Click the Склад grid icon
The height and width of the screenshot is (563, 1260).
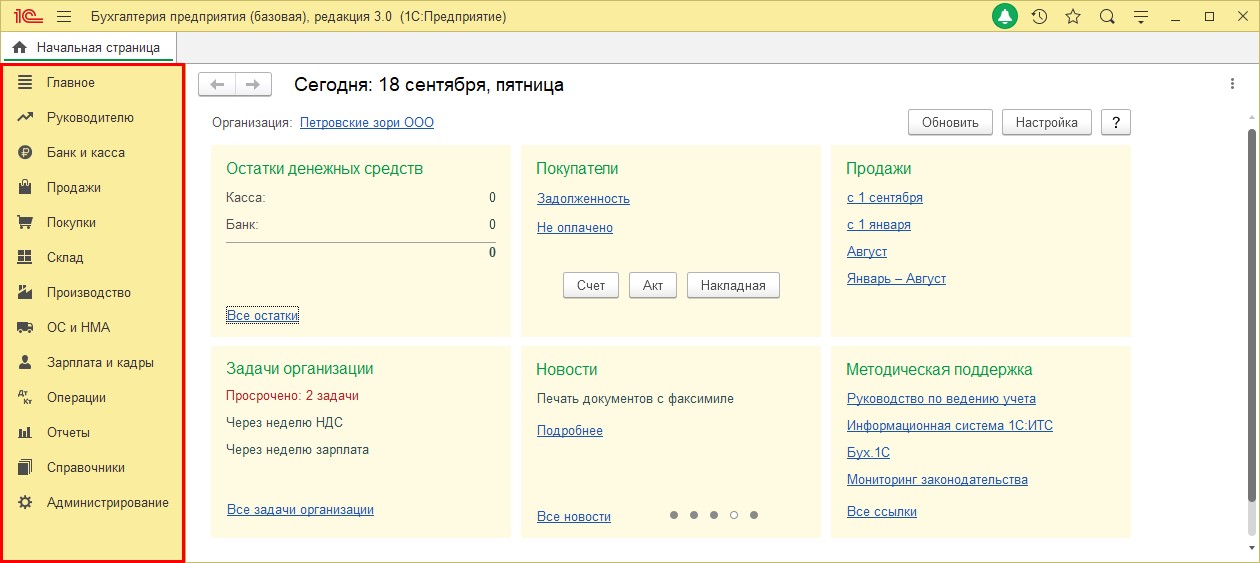point(25,257)
